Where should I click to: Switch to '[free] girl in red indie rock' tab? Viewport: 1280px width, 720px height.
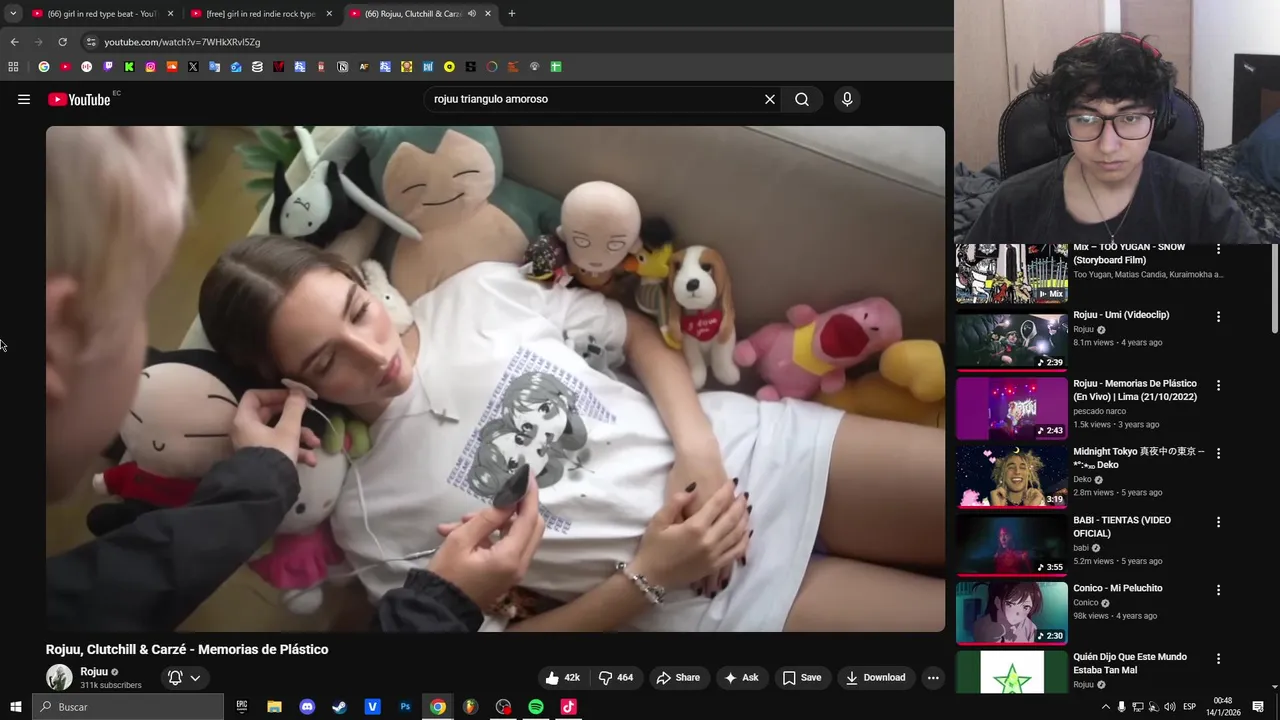click(260, 14)
